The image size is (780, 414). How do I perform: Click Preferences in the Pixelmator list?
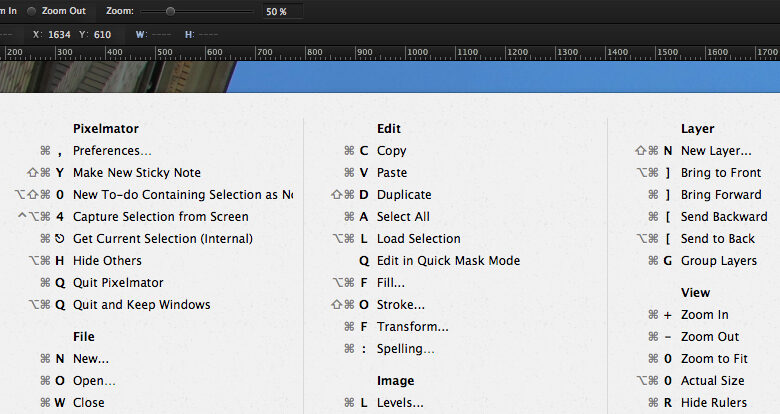(x=112, y=151)
